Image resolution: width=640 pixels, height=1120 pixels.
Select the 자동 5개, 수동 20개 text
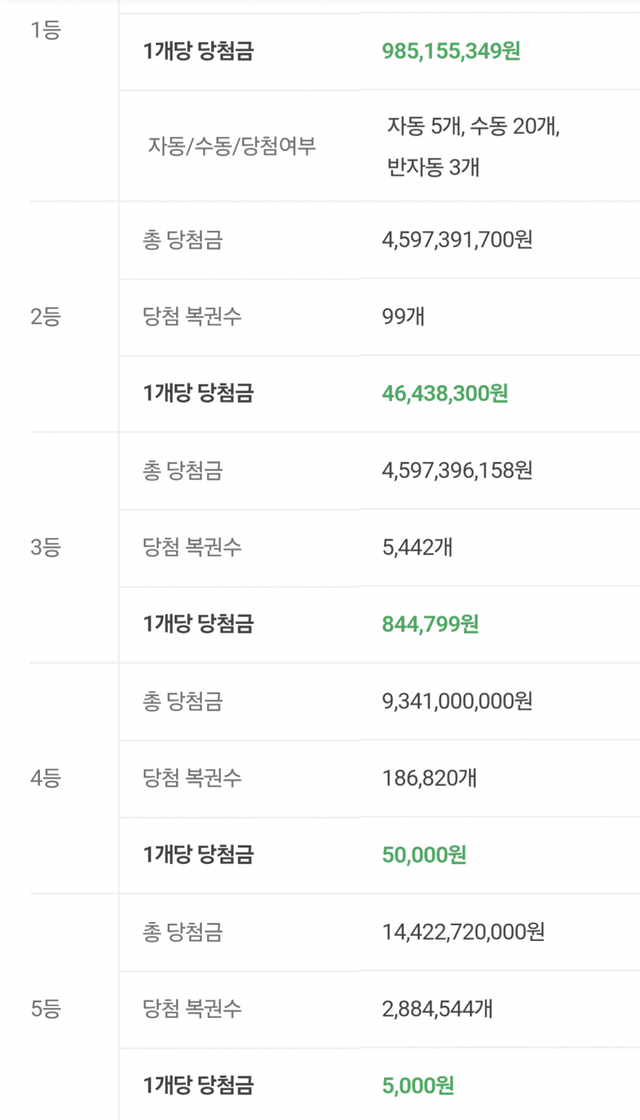click(x=472, y=126)
